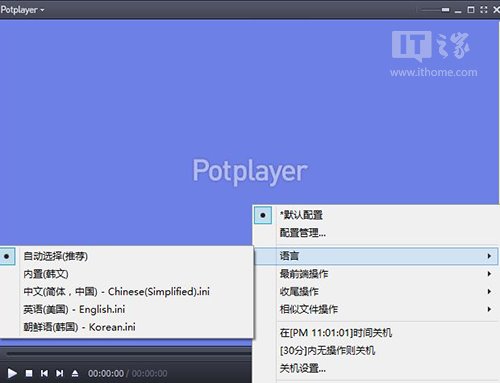
Task: Stop playback with the square button
Action: (x=29, y=373)
